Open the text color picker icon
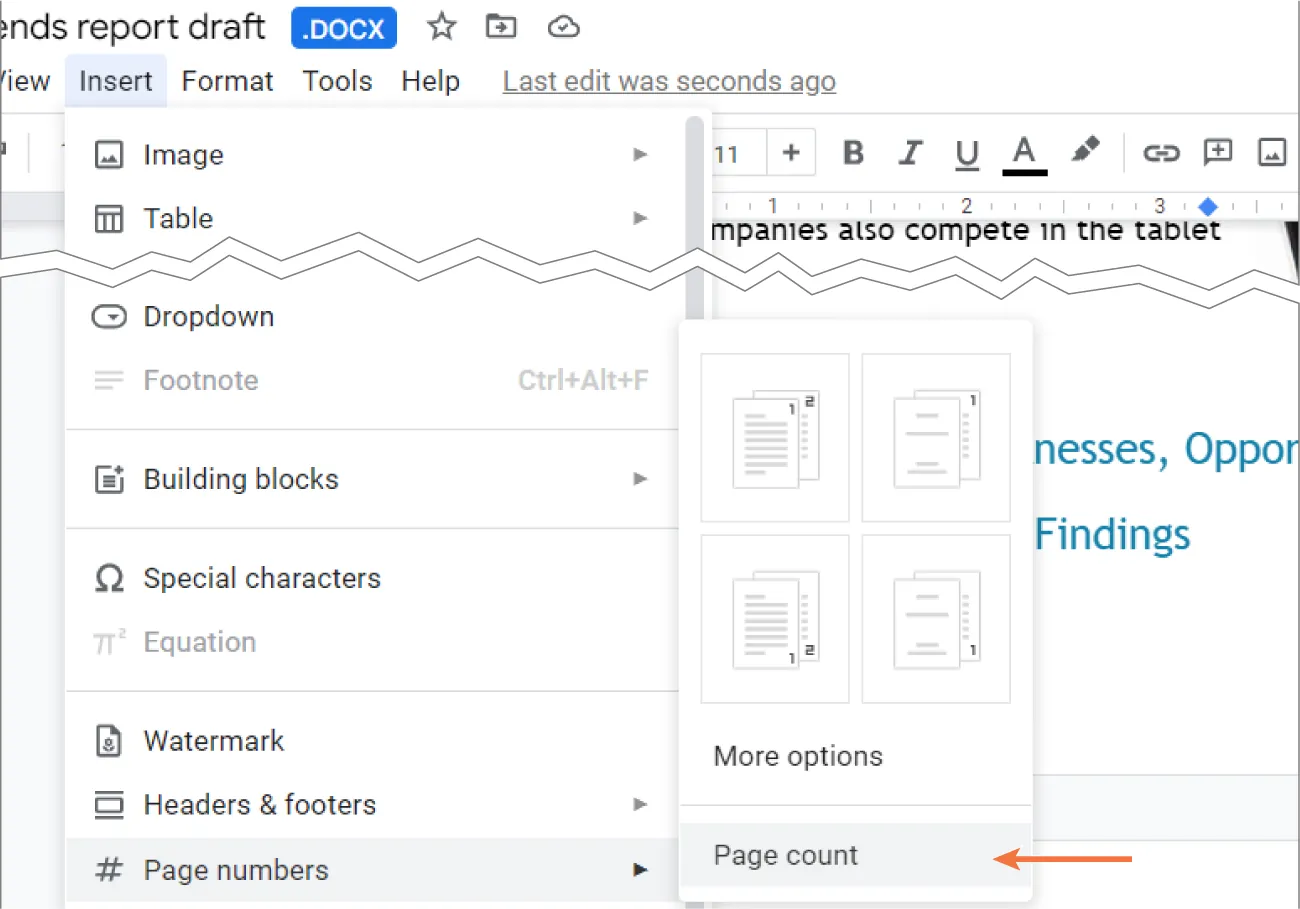 point(1023,152)
